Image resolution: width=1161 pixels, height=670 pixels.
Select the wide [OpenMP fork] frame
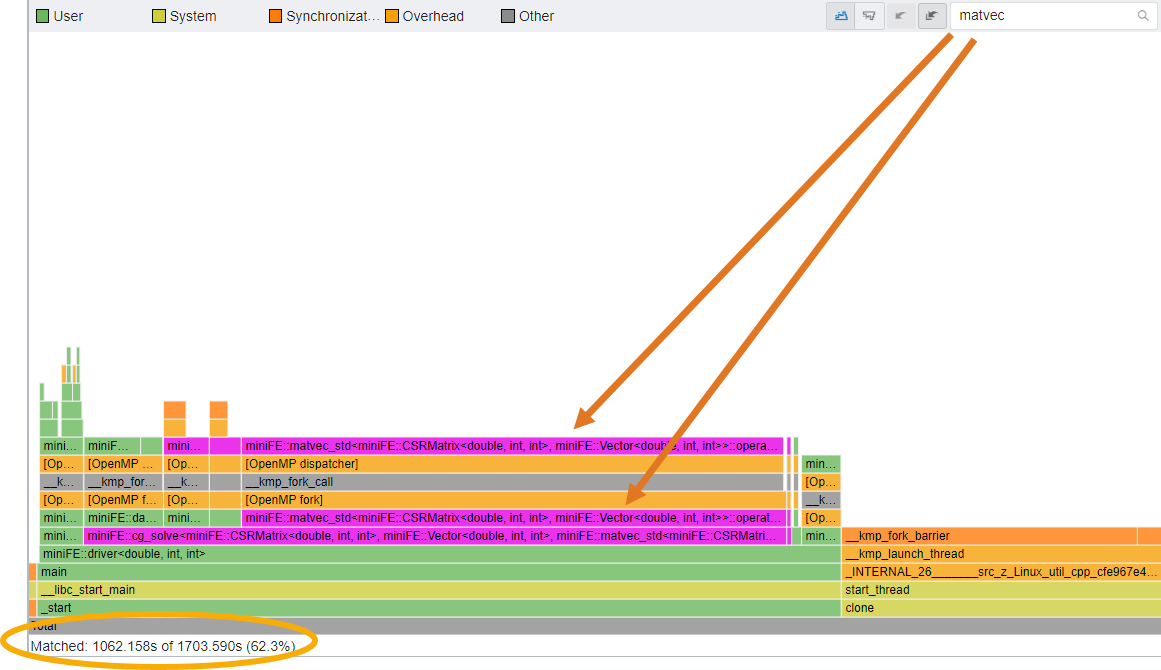[x=512, y=500]
